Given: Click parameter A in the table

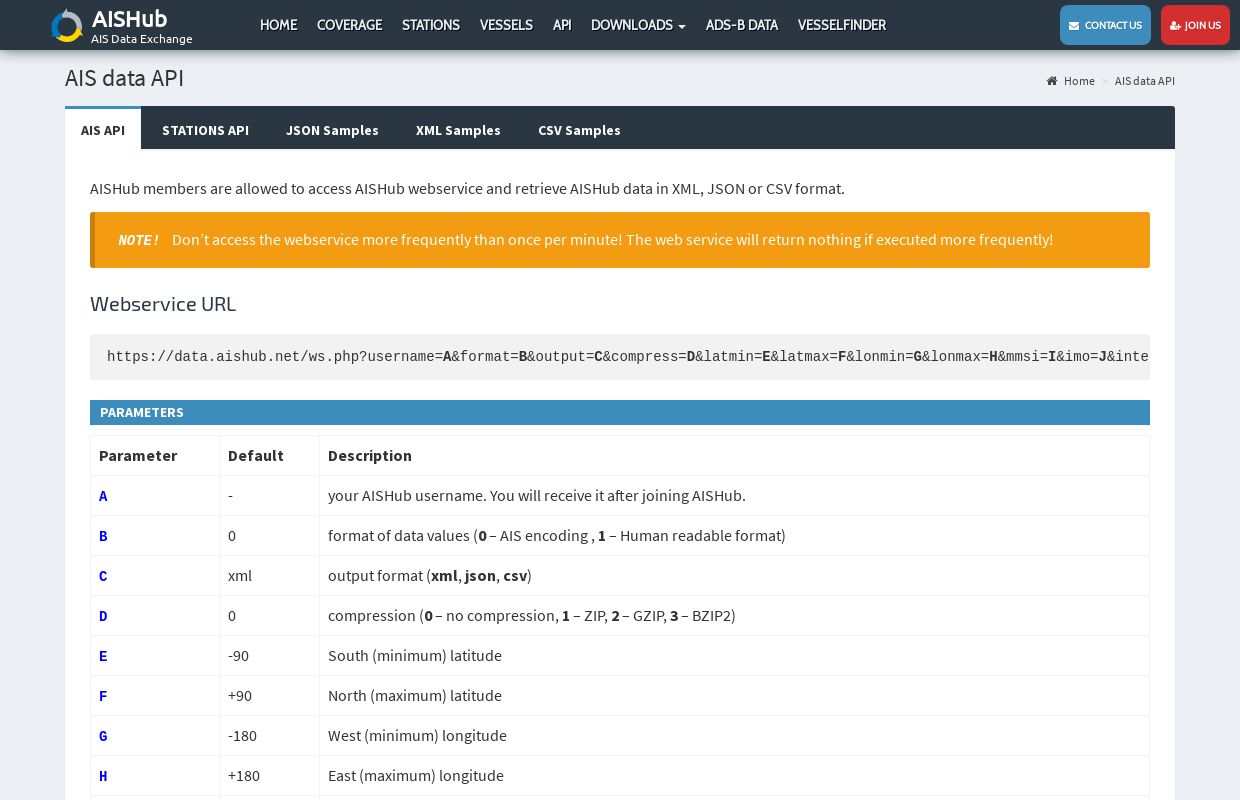Looking at the screenshot, I should [103, 496].
